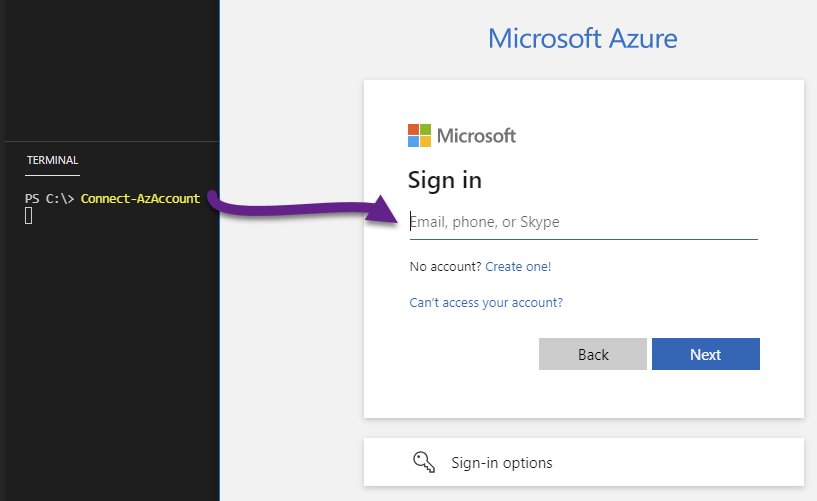The width and height of the screenshot is (817, 501).
Task: Open the Sign-in options label
Action: click(502, 462)
